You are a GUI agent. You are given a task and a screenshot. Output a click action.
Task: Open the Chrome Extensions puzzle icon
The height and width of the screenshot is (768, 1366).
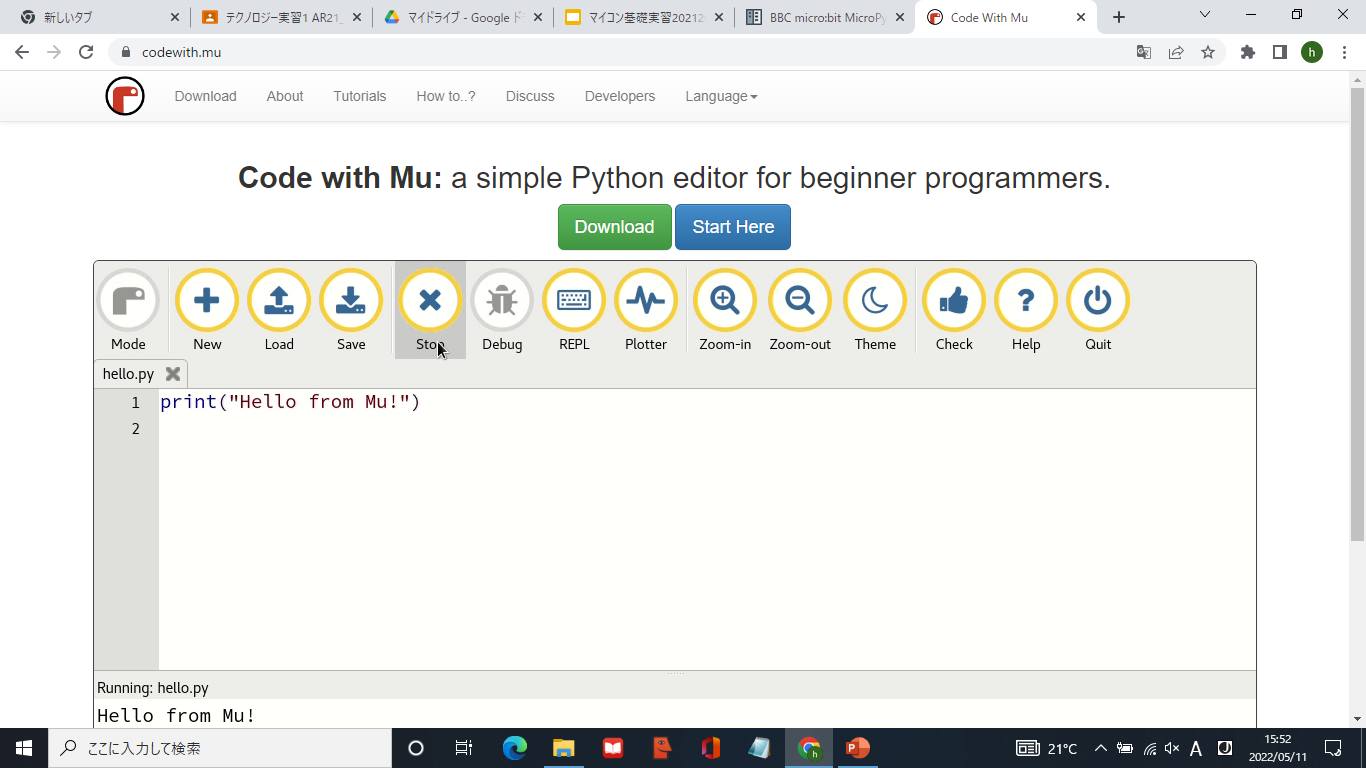tap(1248, 52)
